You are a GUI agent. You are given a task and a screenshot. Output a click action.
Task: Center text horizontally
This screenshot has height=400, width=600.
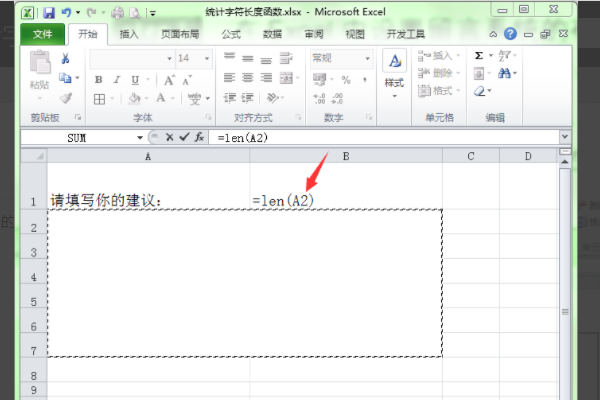click(x=248, y=78)
